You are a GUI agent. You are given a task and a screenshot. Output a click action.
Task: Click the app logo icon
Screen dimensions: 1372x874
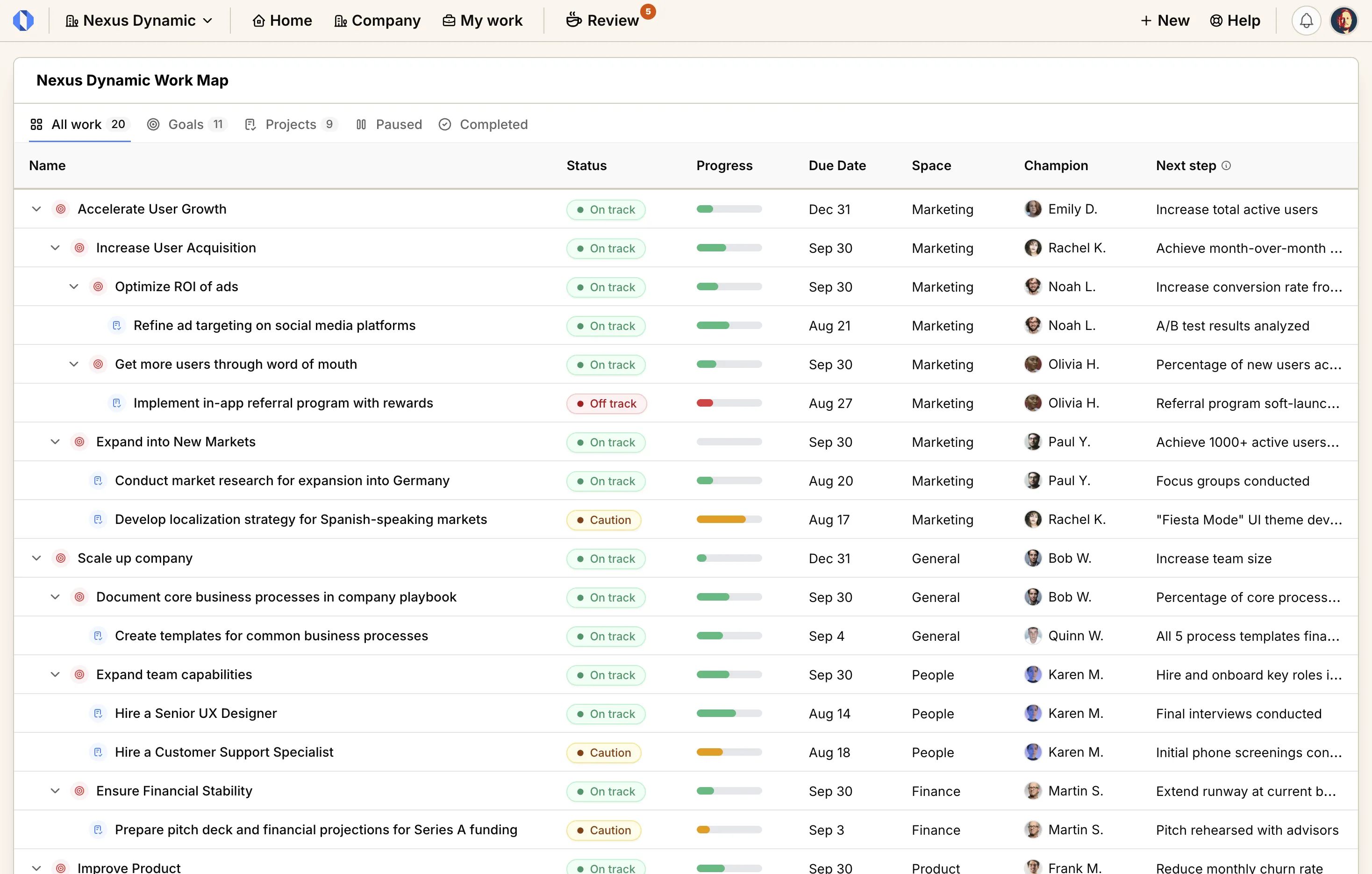point(23,21)
